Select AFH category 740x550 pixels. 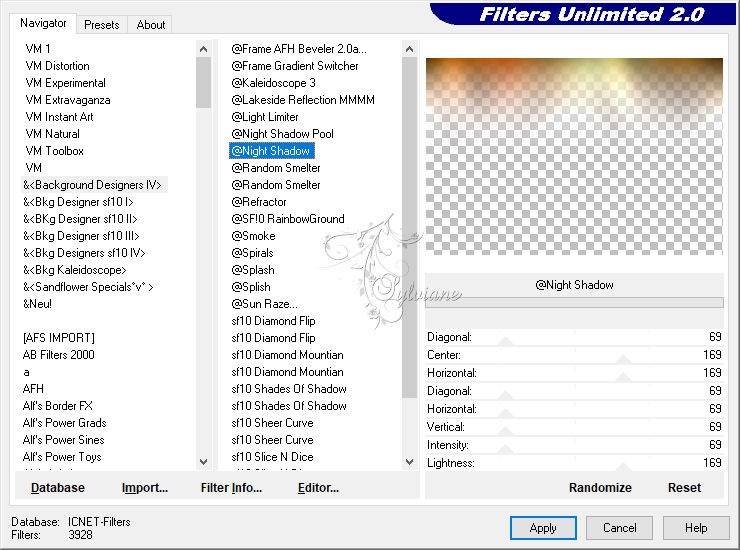pyautogui.click(x=33, y=389)
